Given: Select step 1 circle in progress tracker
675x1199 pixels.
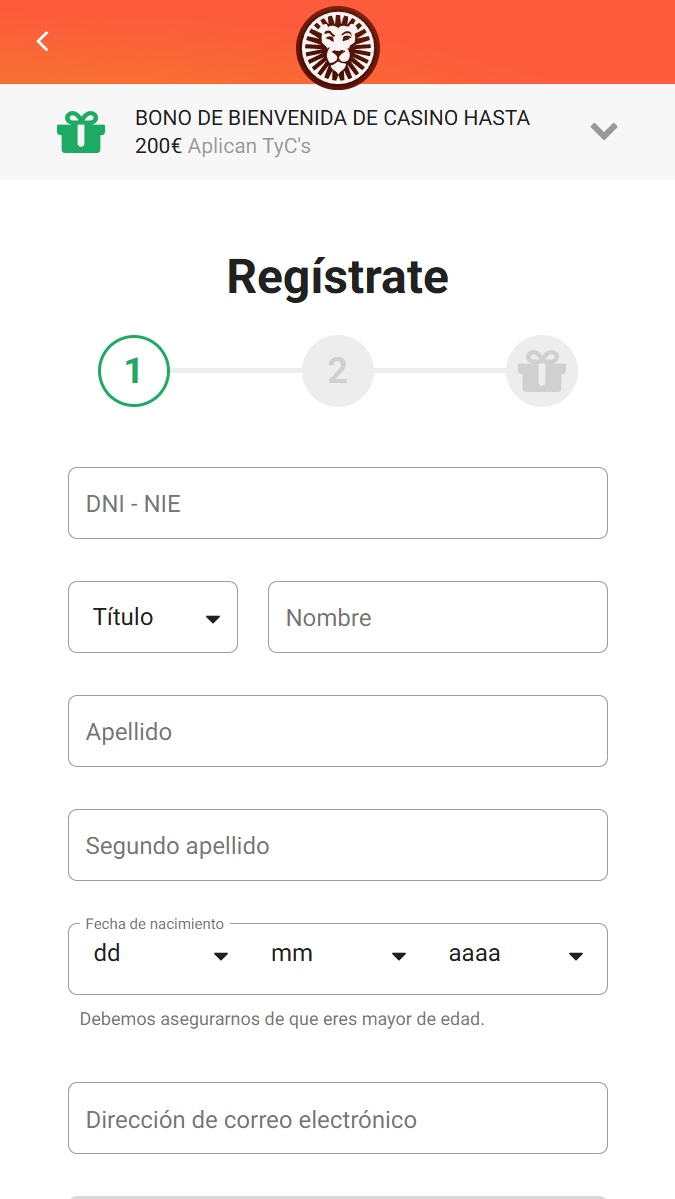Looking at the screenshot, I should click(134, 371).
